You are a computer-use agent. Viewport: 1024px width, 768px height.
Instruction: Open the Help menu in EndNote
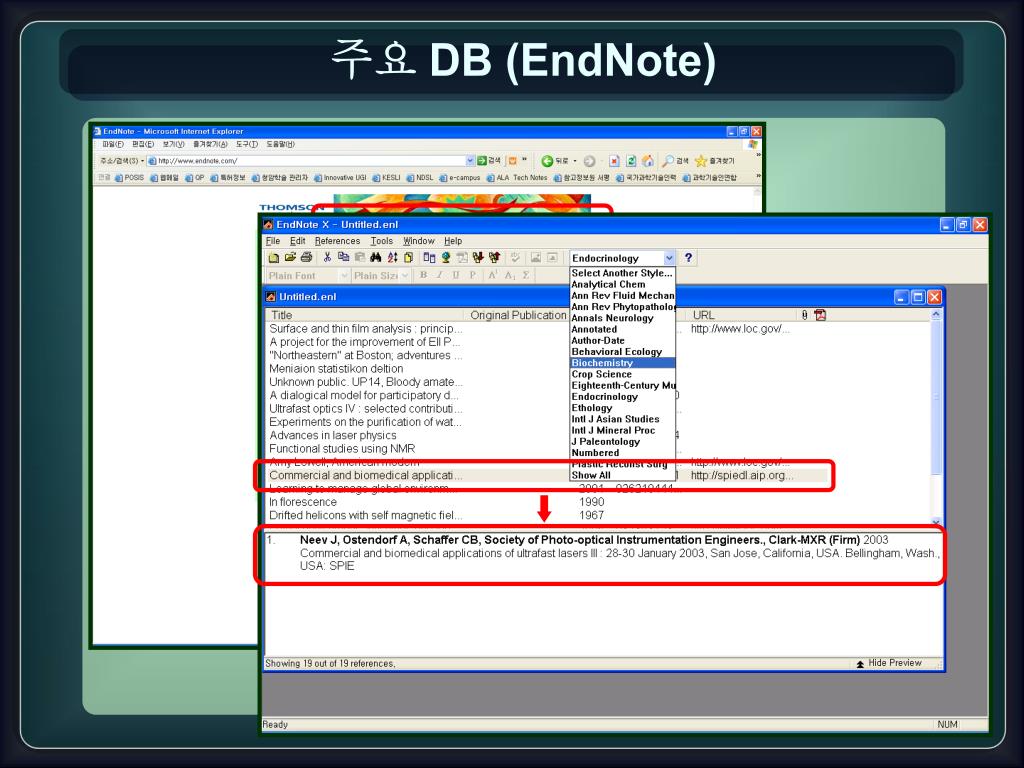point(453,241)
